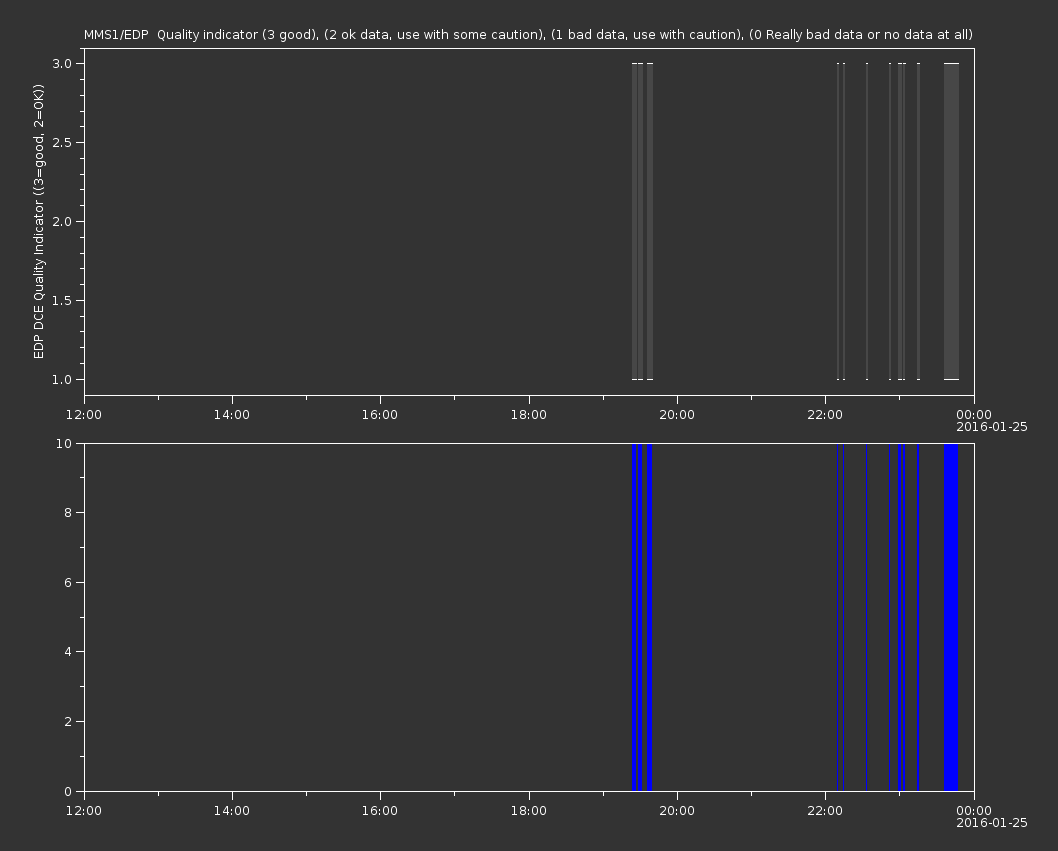
Task: Click the 2.5 tick label on top plot
Action: click(64, 142)
